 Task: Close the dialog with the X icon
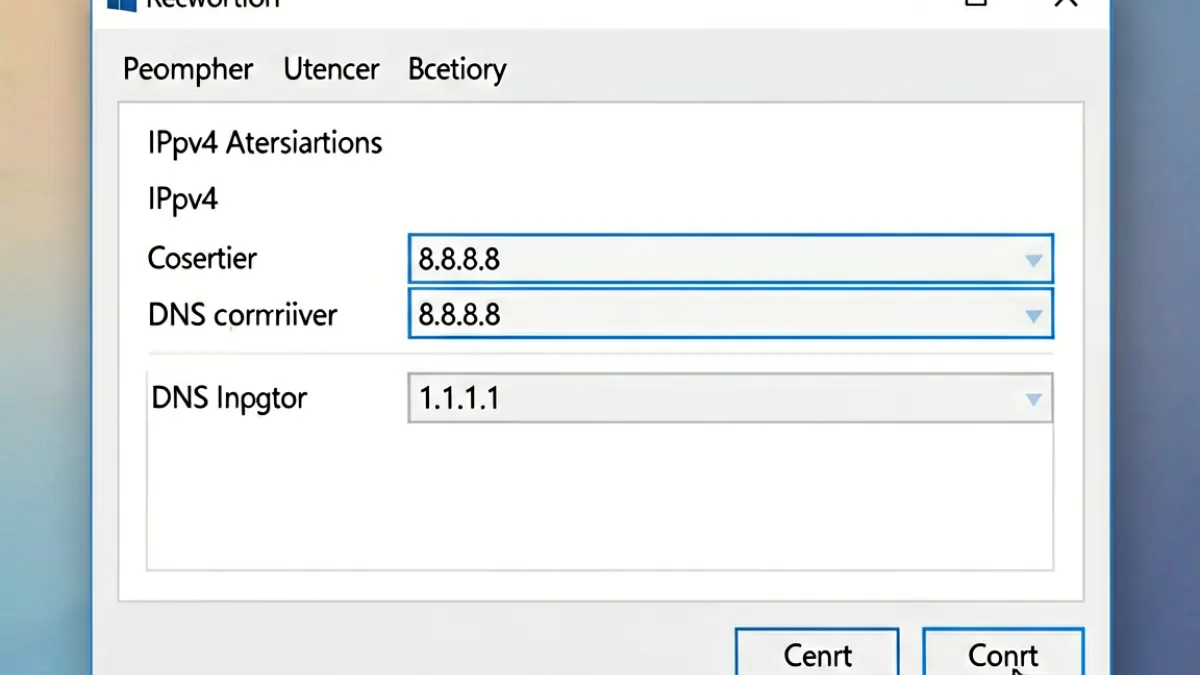(1066, 3)
